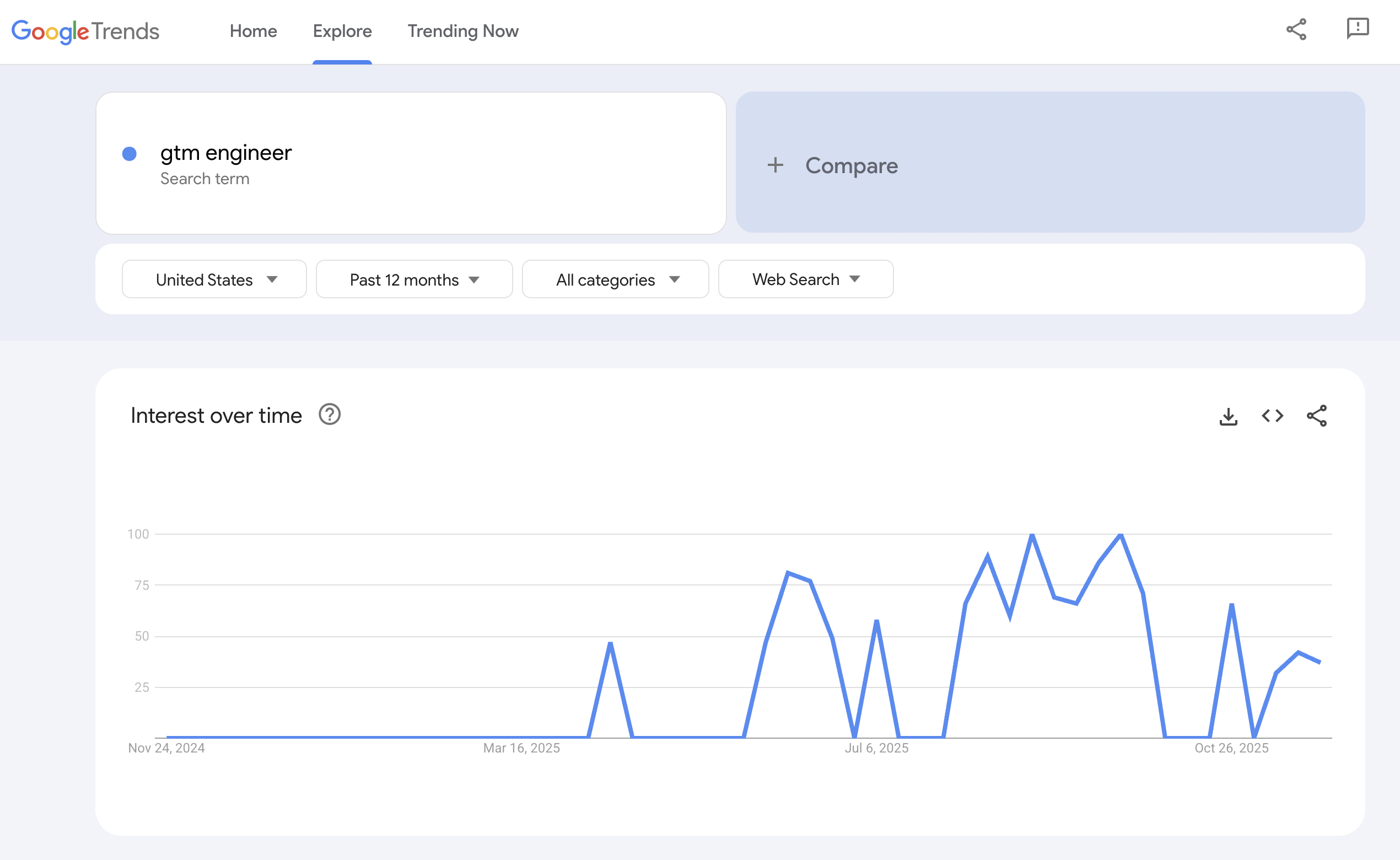Open the Web Search type dropdown
Image resolution: width=1400 pixels, height=860 pixels.
pos(805,279)
